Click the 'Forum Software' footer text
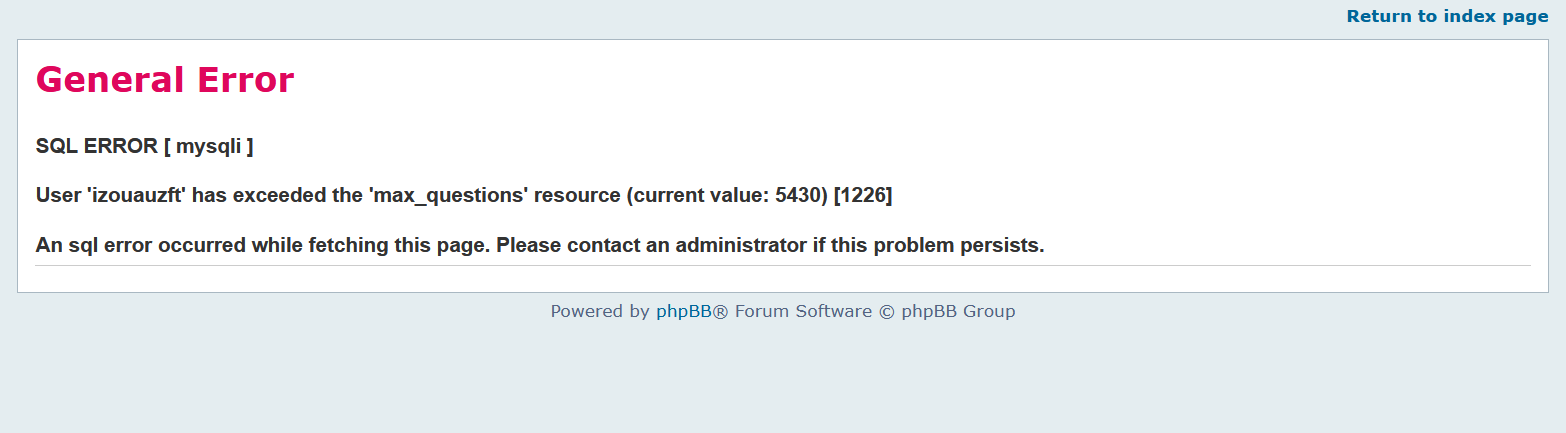1566x433 pixels. tap(803, 311)
